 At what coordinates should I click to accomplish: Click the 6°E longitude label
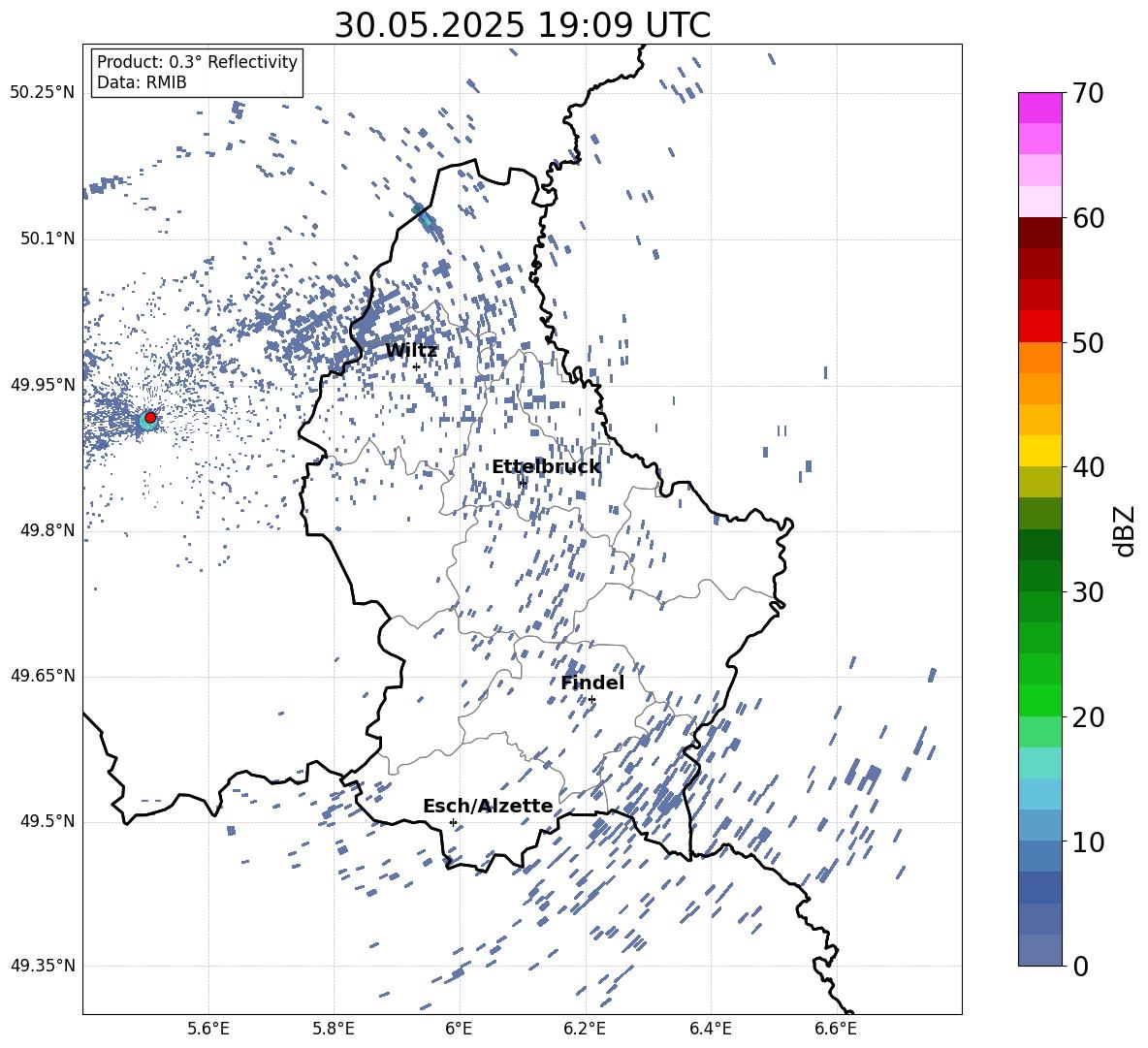point(459,1029)
